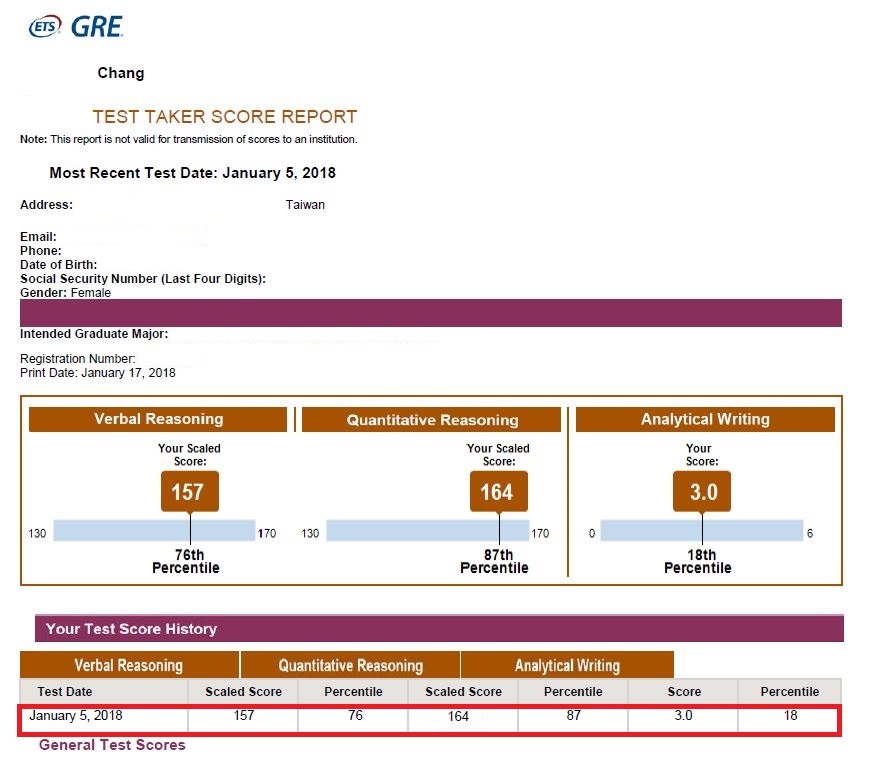Click the 'Address:' label
This screenshot has height=757, width=875.
point(46,205)
